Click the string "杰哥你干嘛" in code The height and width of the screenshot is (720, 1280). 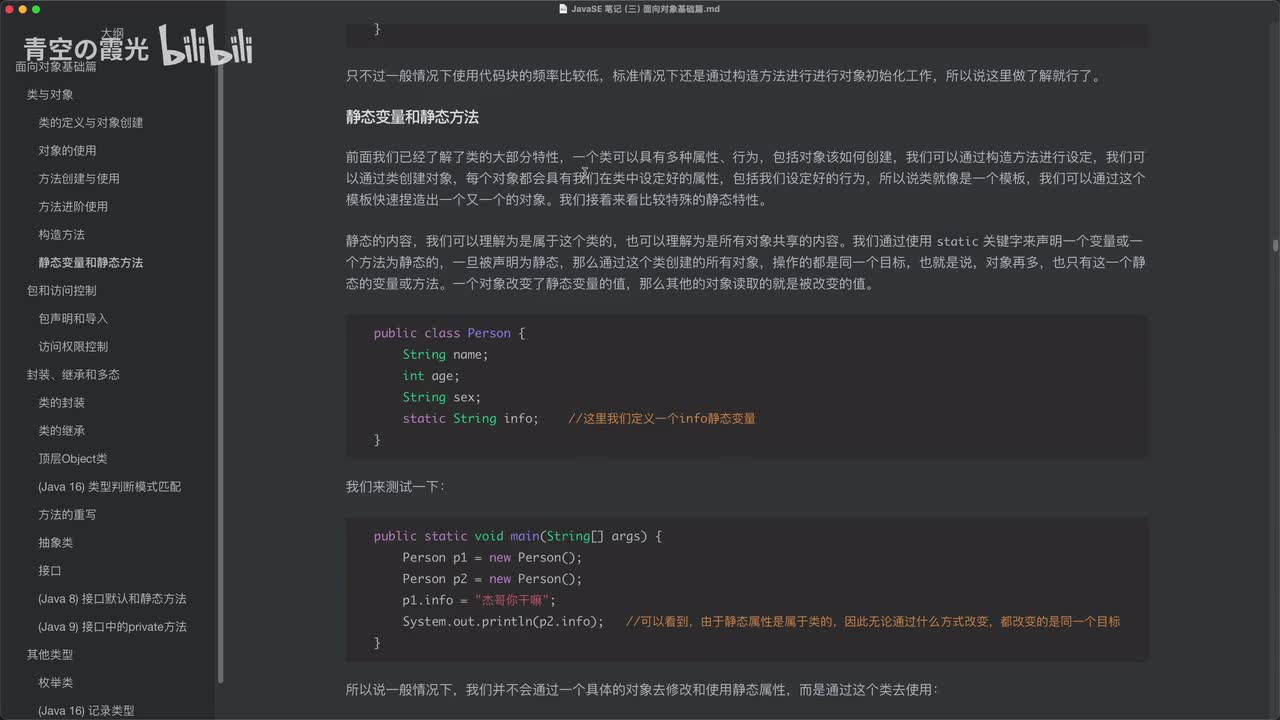point(514,600)
